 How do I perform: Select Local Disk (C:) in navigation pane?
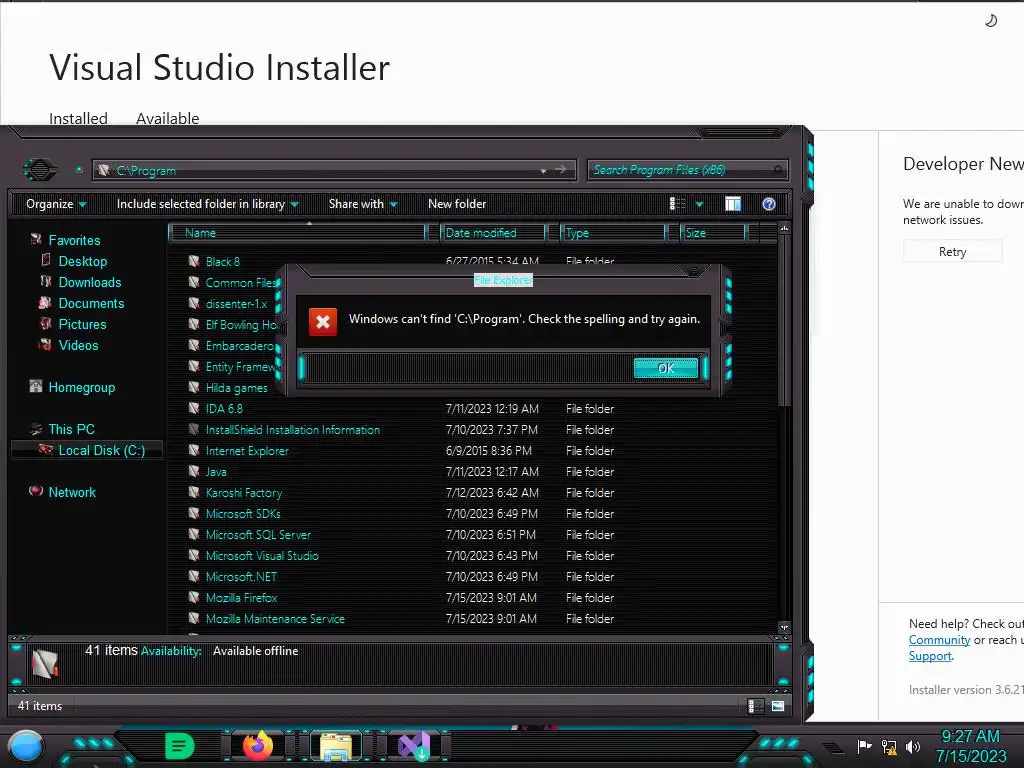pyautogui.click(x=101, y=450)
